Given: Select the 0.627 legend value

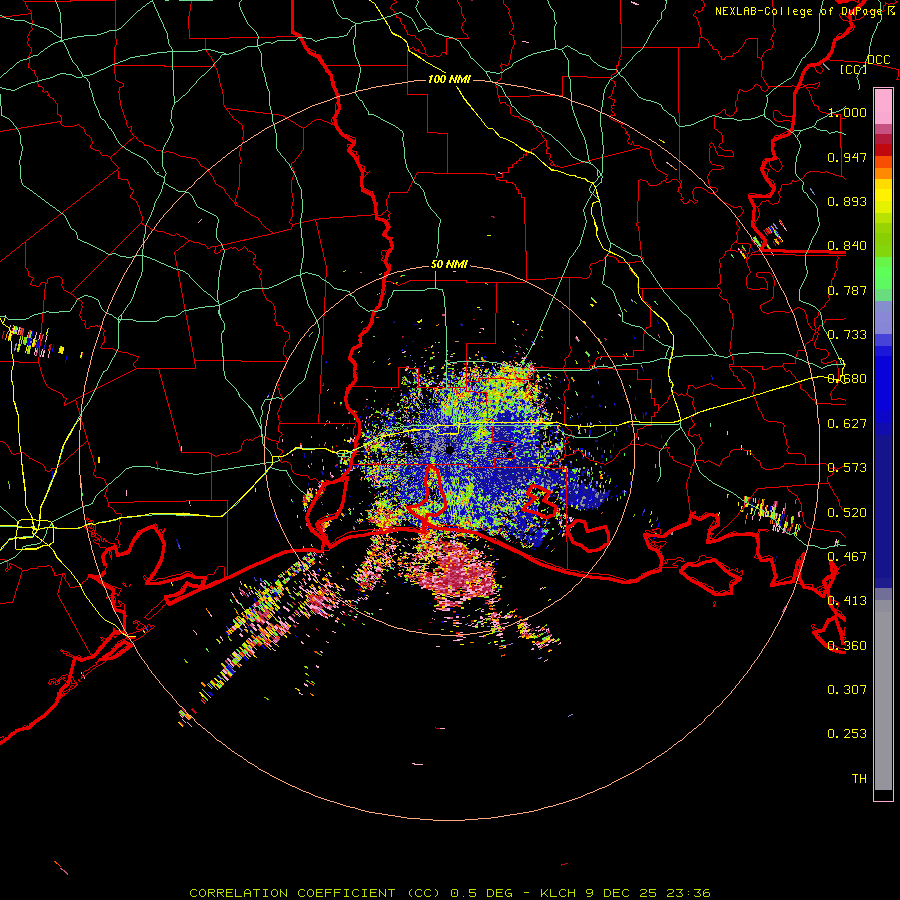Looking at the screenshot, I should [x=847, y=424].
